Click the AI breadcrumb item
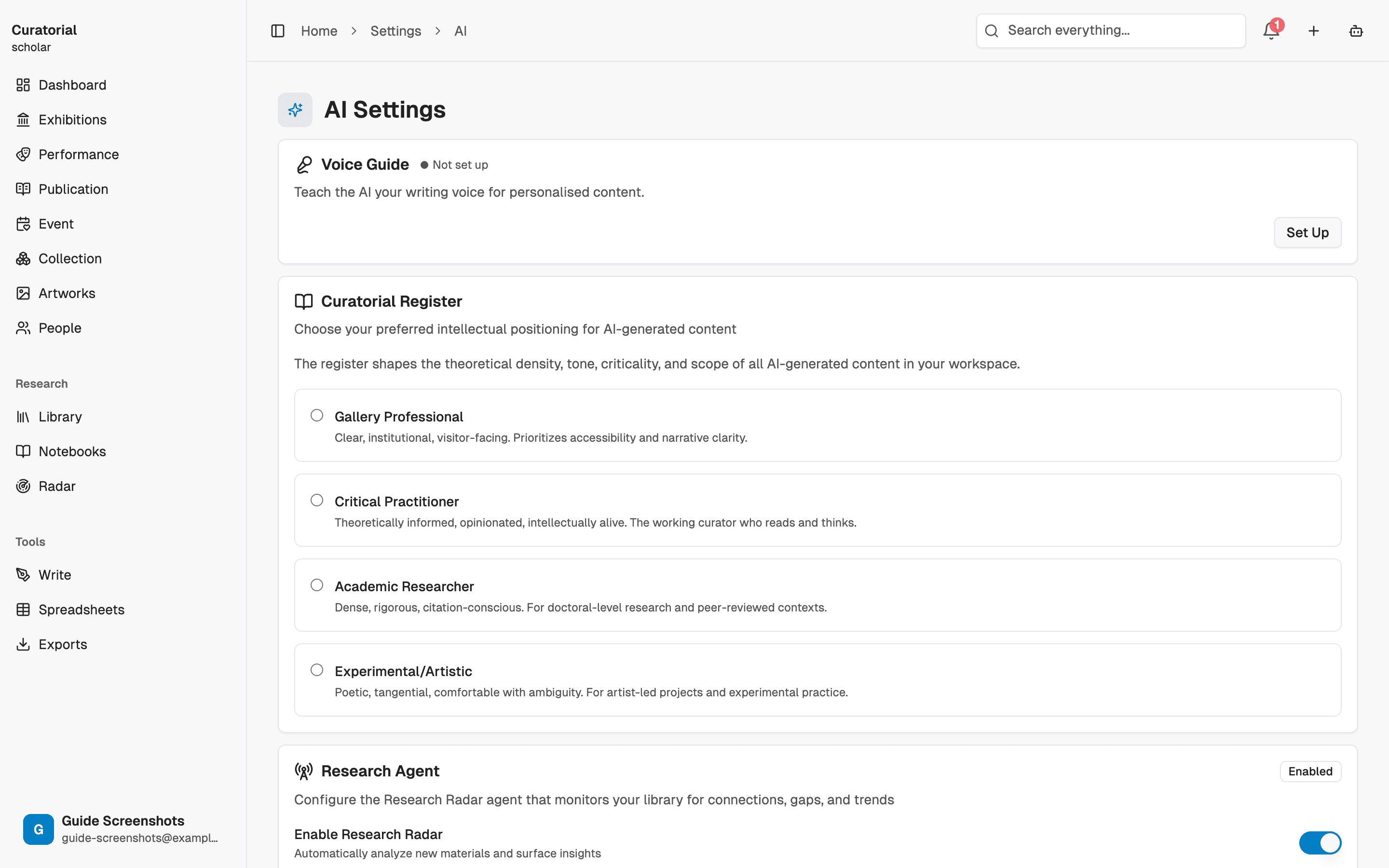The width and height of the screenshot is (1389, 868). click(460, 31)
